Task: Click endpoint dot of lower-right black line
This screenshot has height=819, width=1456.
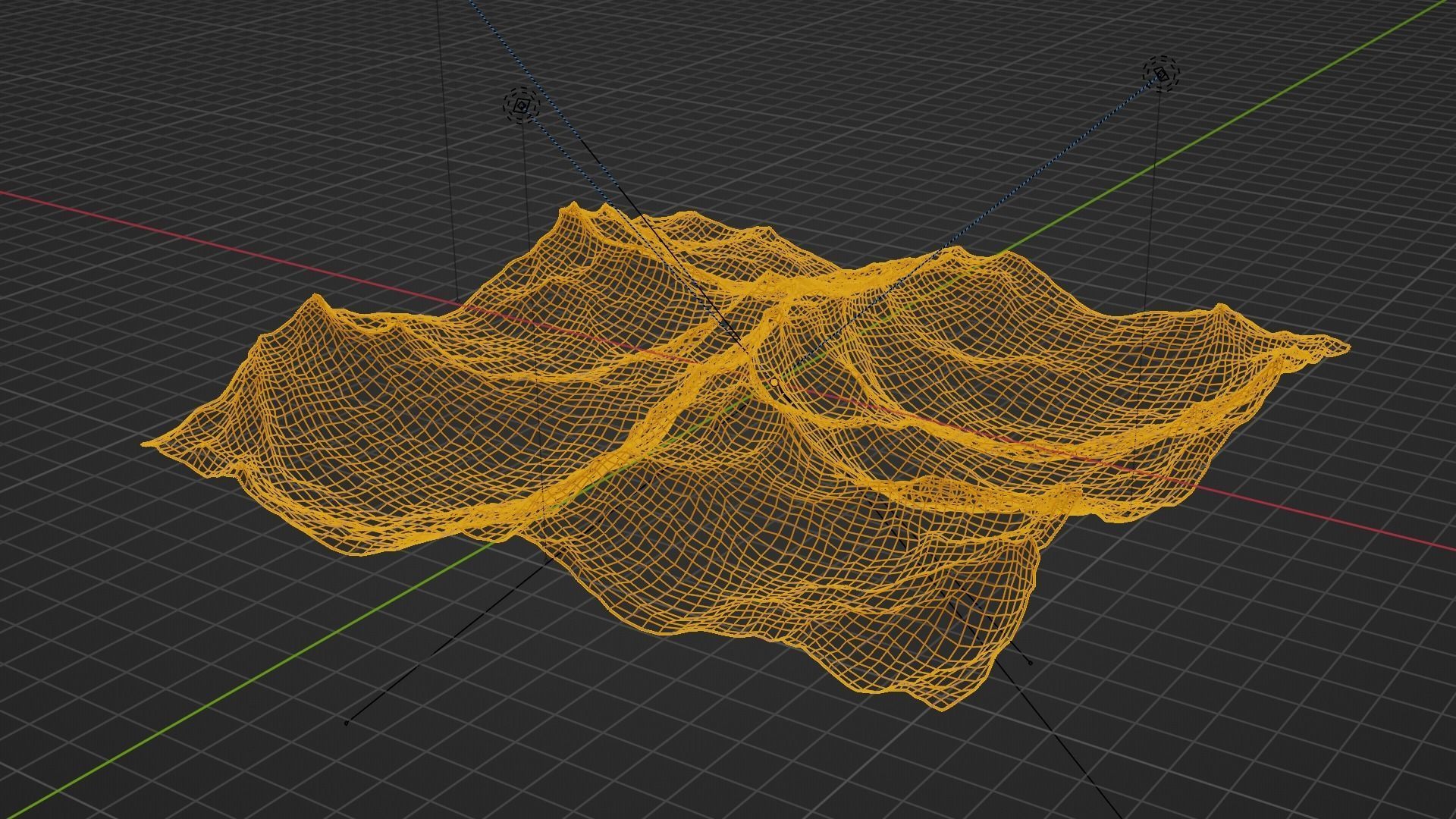Action: 1030,663
